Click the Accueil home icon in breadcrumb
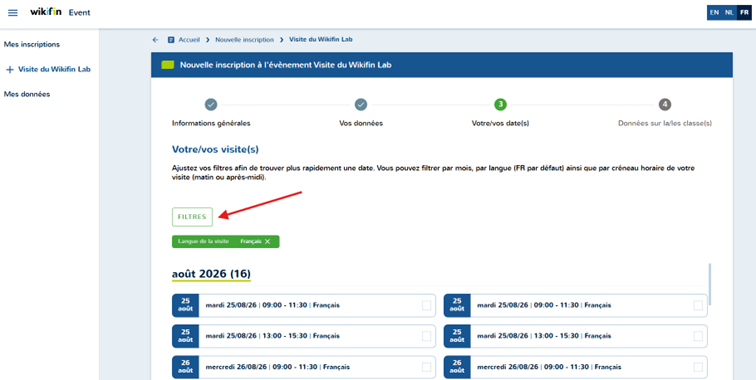This screenshot has width=756, height=380. point(171,40)
